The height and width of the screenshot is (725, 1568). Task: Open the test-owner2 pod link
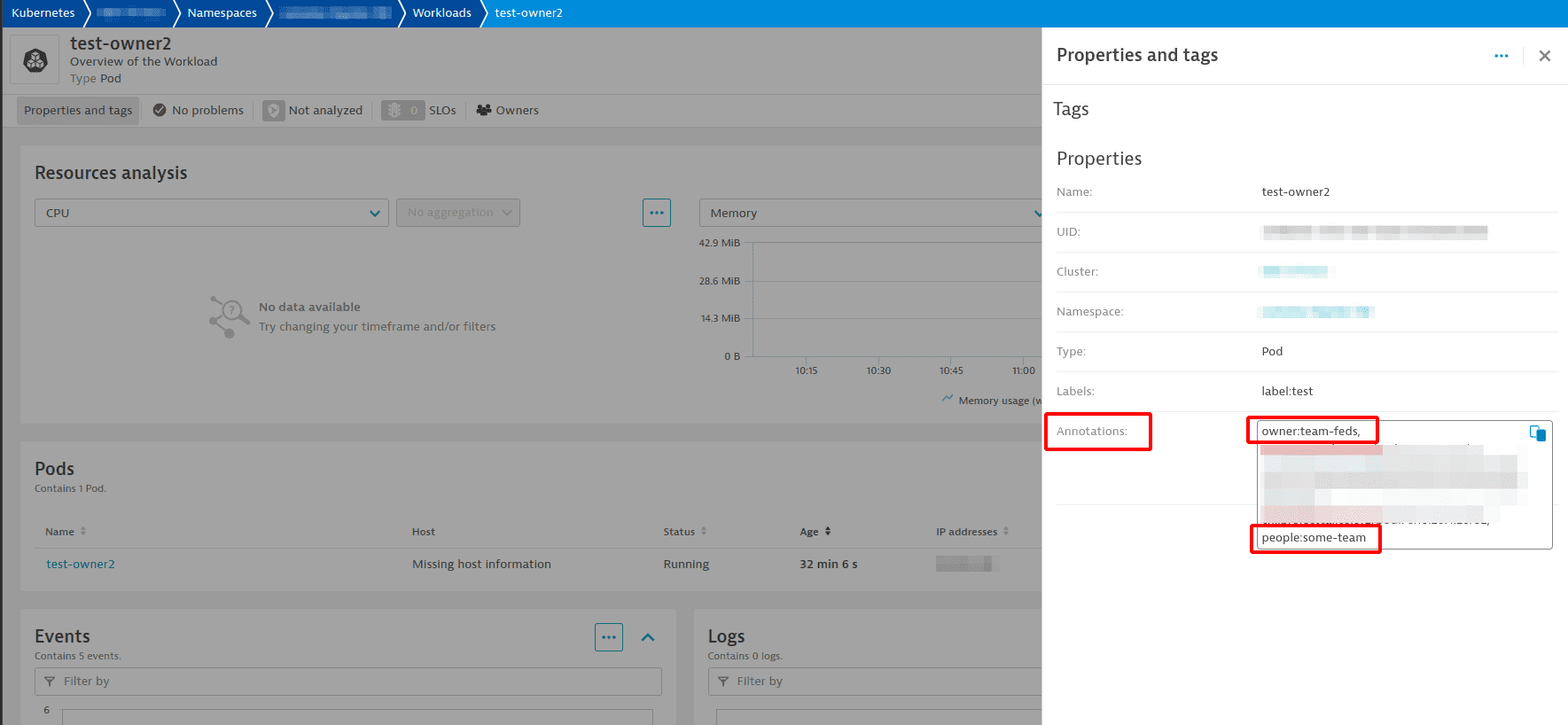pyautogui.click(x=81, y=565)
